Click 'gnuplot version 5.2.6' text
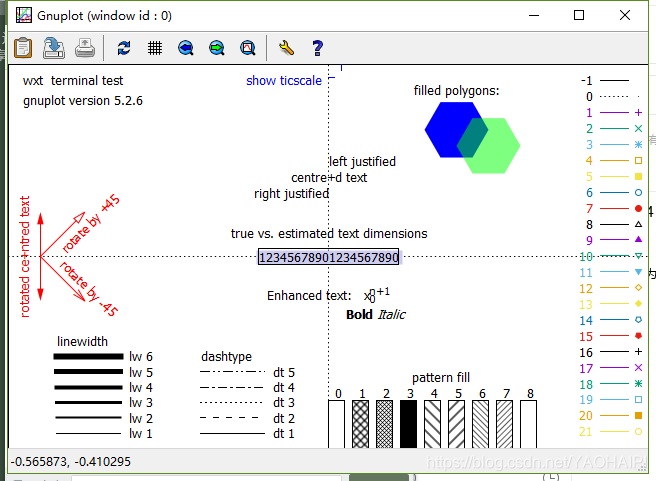 [83, 101]
